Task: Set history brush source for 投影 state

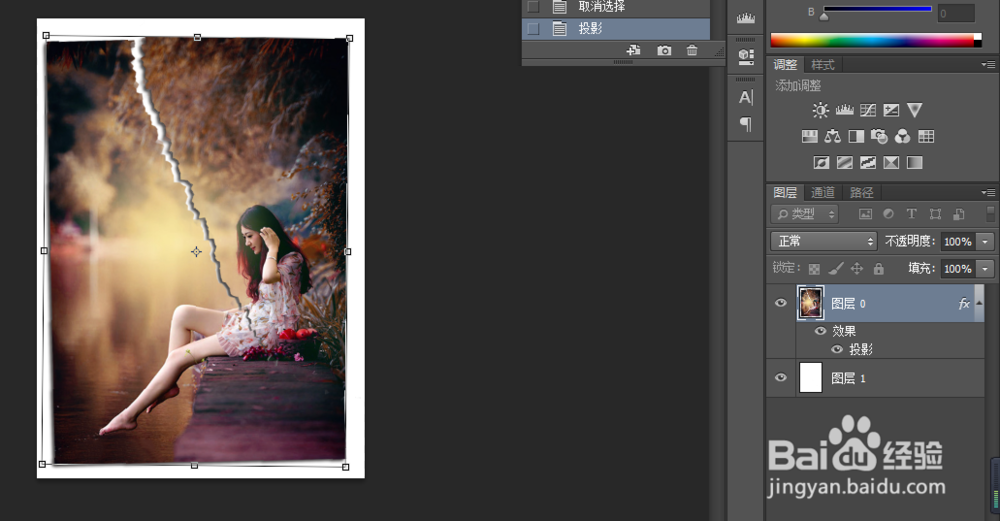Action: (x=533, y=29)
